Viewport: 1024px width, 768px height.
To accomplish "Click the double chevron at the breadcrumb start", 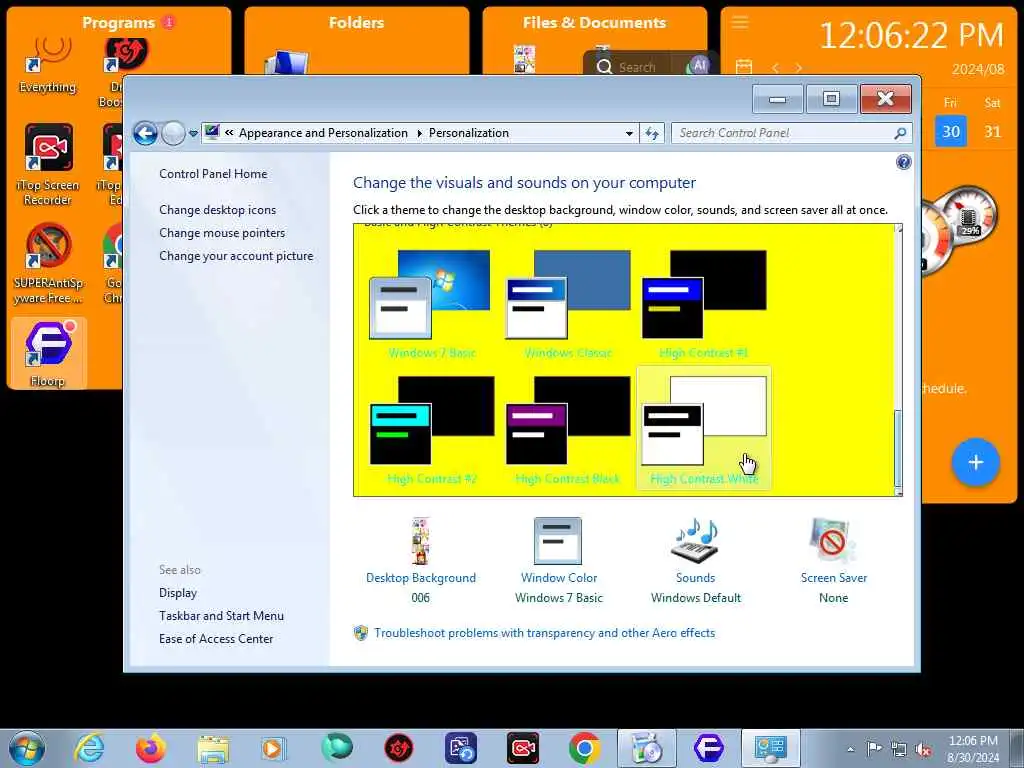I will pos(229,133).
